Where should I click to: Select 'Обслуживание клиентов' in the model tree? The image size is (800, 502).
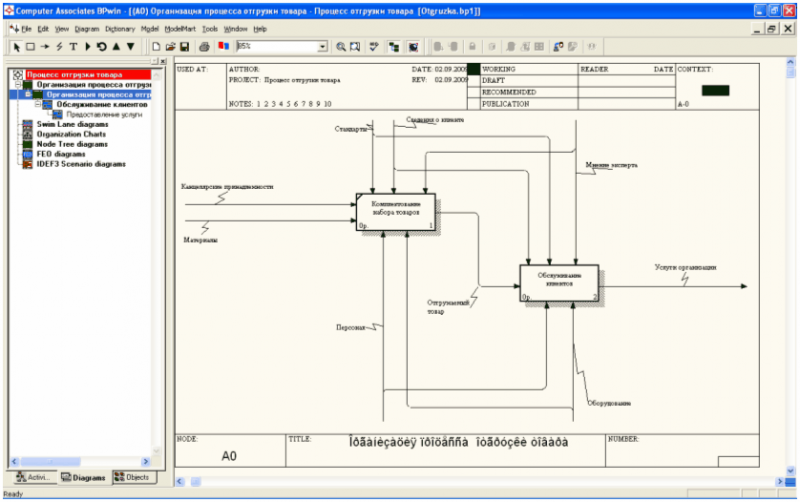pyautogui.click(x=102, y=104)
